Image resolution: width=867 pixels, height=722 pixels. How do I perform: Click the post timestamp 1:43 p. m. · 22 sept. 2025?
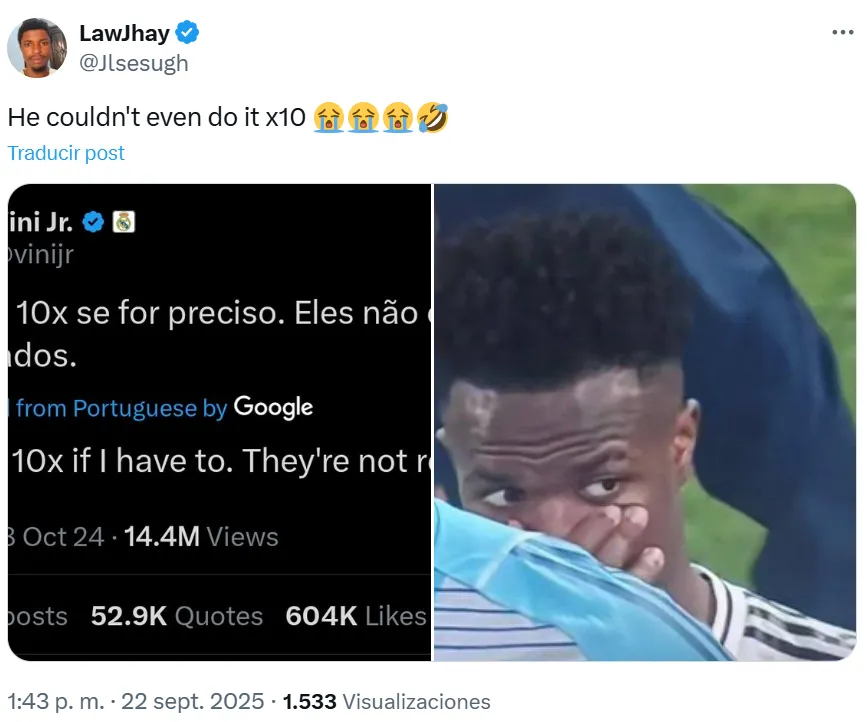[136, 702]
